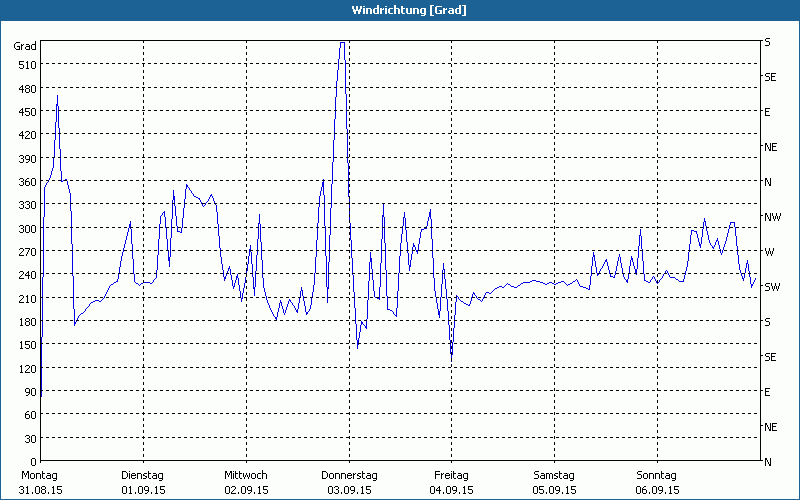Screen dimensions: 800x500
Task: Click the 420 axis value
Action: point(27,135)
